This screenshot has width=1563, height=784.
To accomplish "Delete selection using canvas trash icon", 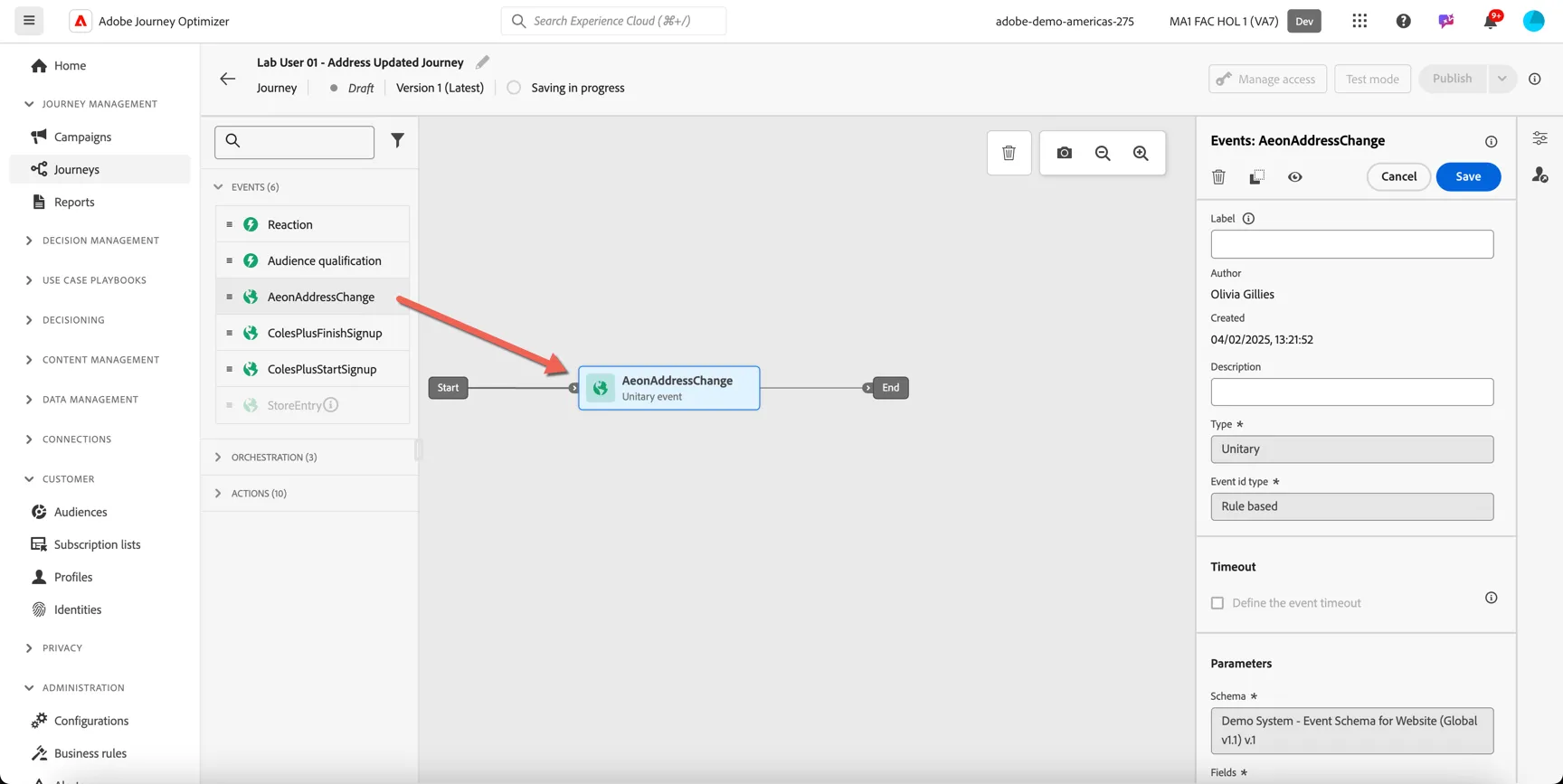I will 1009,153.
